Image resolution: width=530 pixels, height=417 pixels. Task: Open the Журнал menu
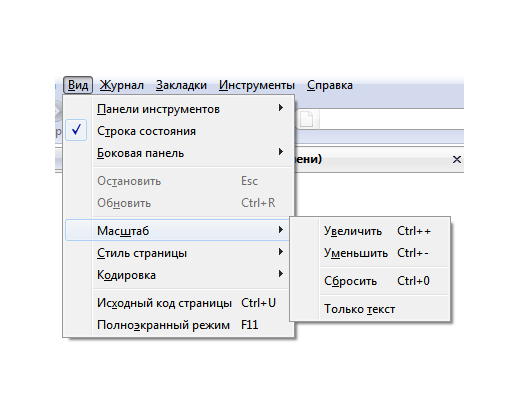(122, 85)
